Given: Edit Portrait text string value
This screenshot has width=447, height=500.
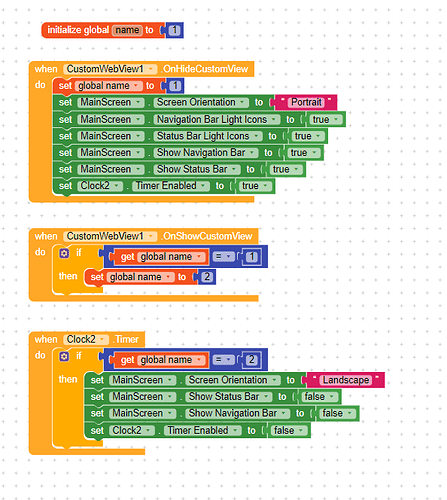Looking at the screenshot, I should coord(306,102).
